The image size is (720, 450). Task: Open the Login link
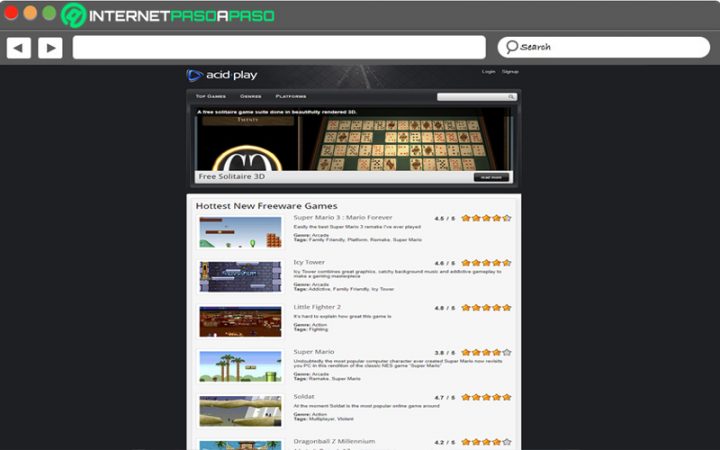coord(488,72)
